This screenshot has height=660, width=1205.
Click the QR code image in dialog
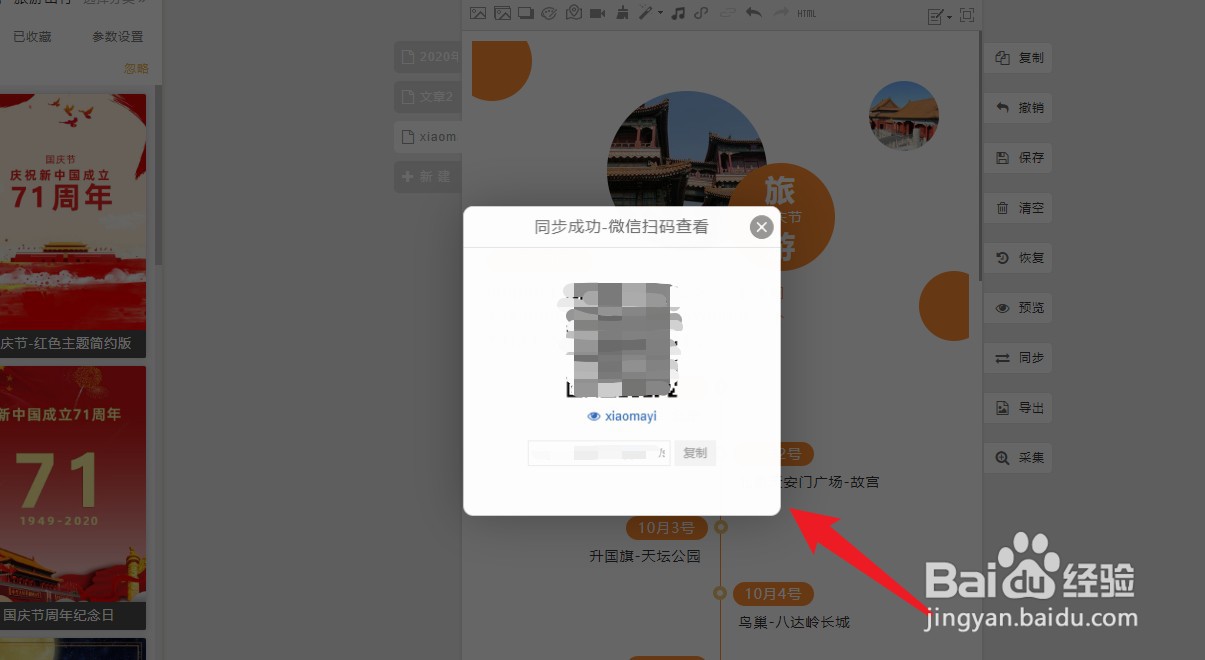(622, 340)
